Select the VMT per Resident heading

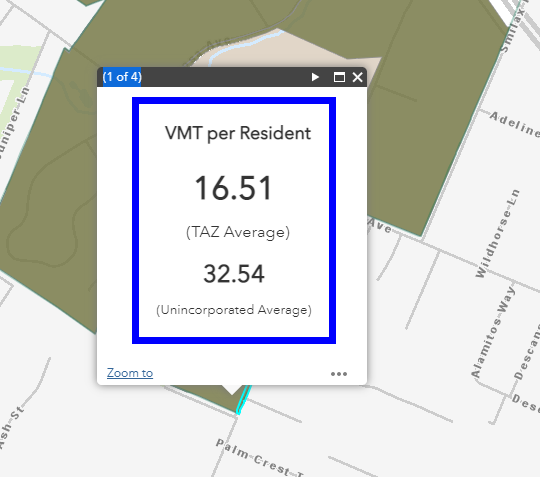[x=238, y=133]
